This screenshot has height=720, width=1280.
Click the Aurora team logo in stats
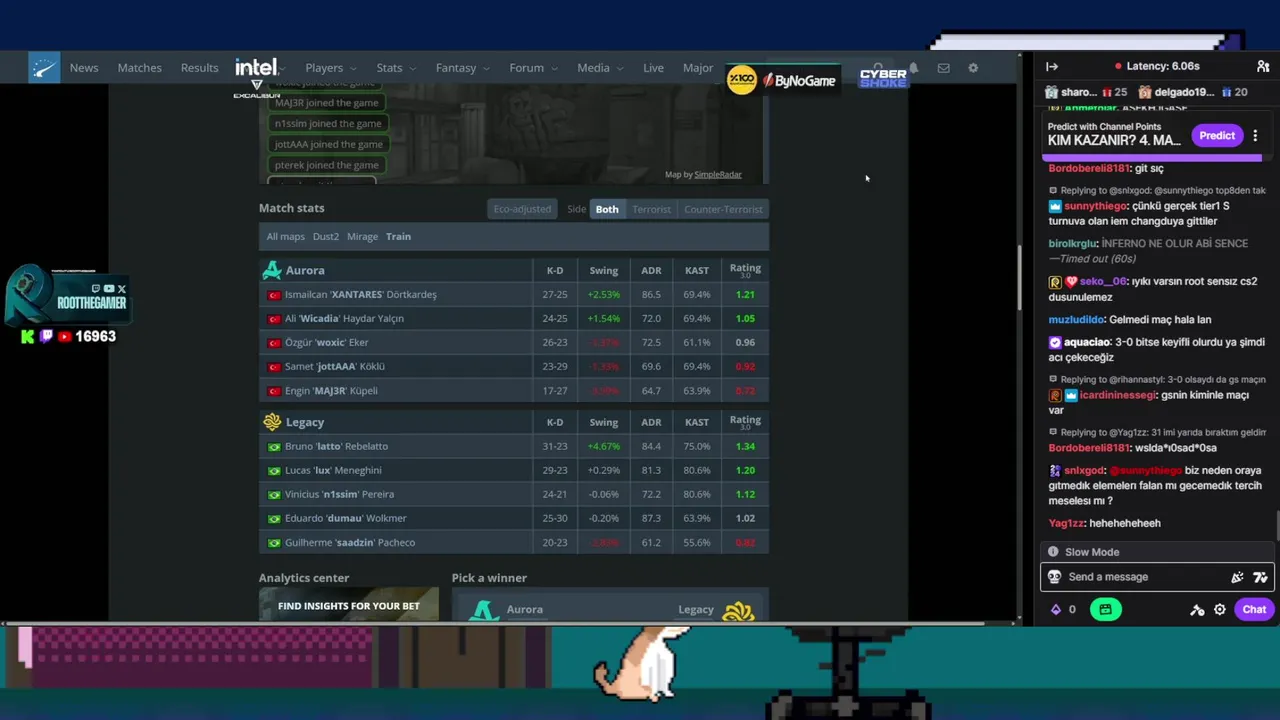(272, 270)
